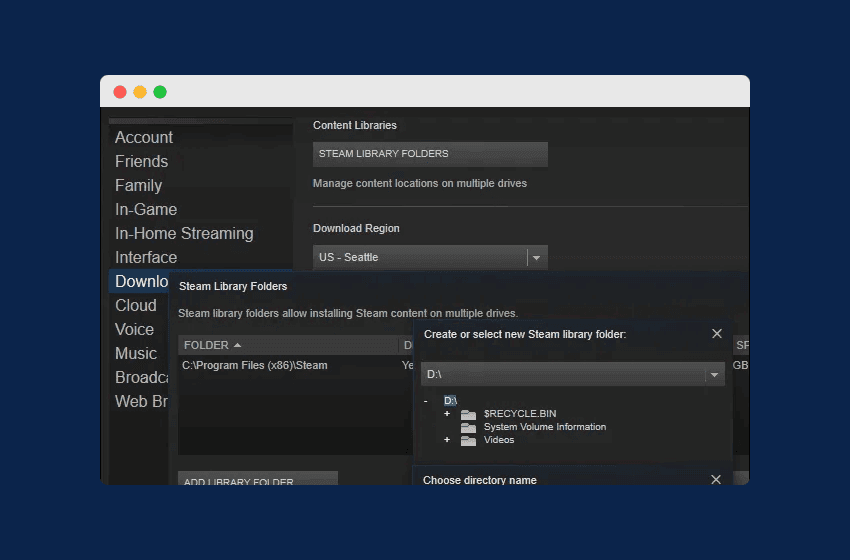Viewport: 850px width, 560px height.
Task: Click the green maximize window button
Action: tap(160, 92)
